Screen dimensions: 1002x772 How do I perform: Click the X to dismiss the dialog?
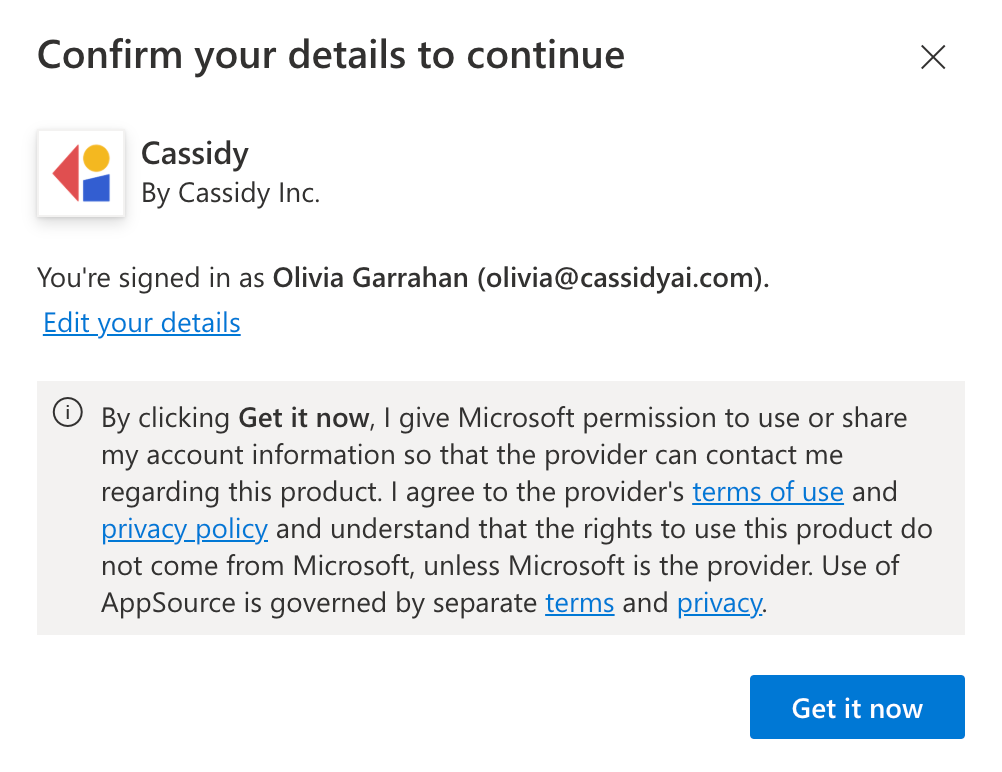coord(932,57)
